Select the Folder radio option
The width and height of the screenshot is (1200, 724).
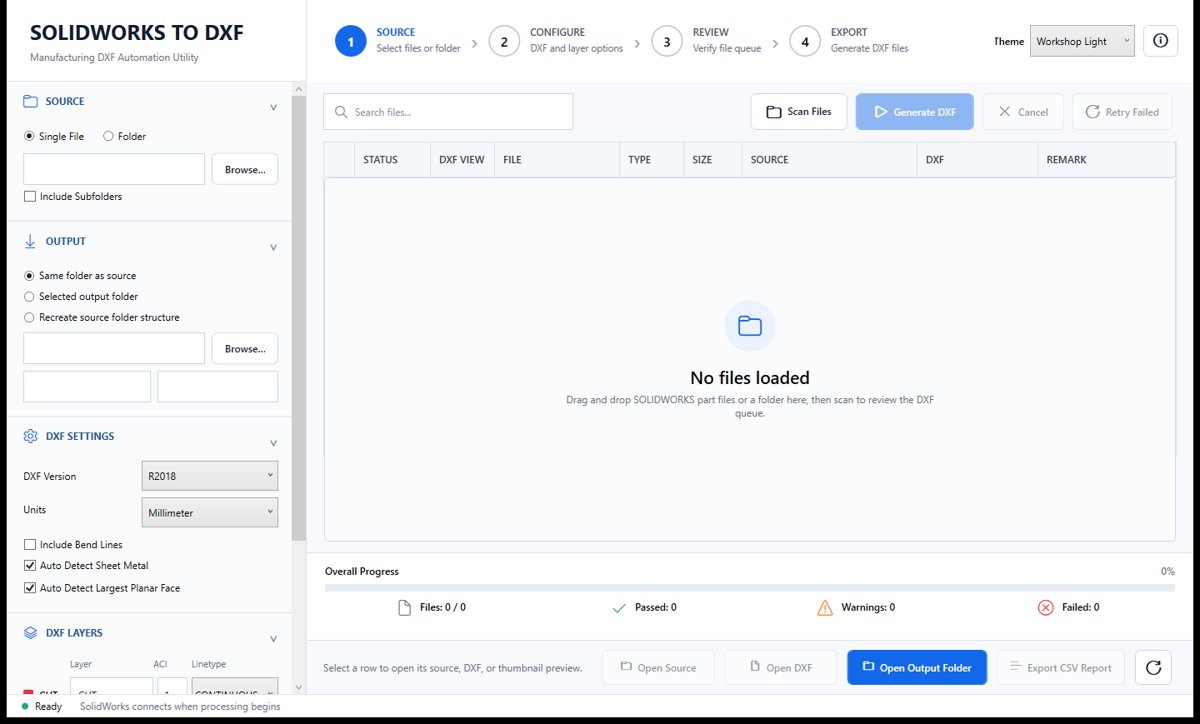click(x=108, y=136)
